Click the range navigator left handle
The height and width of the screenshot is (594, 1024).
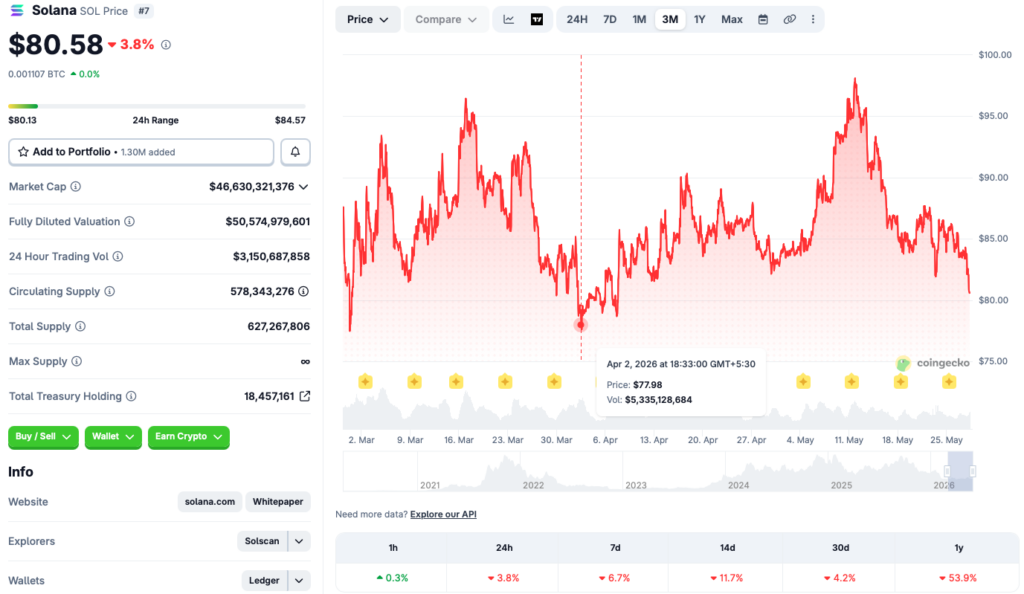(x=948, y=471)
